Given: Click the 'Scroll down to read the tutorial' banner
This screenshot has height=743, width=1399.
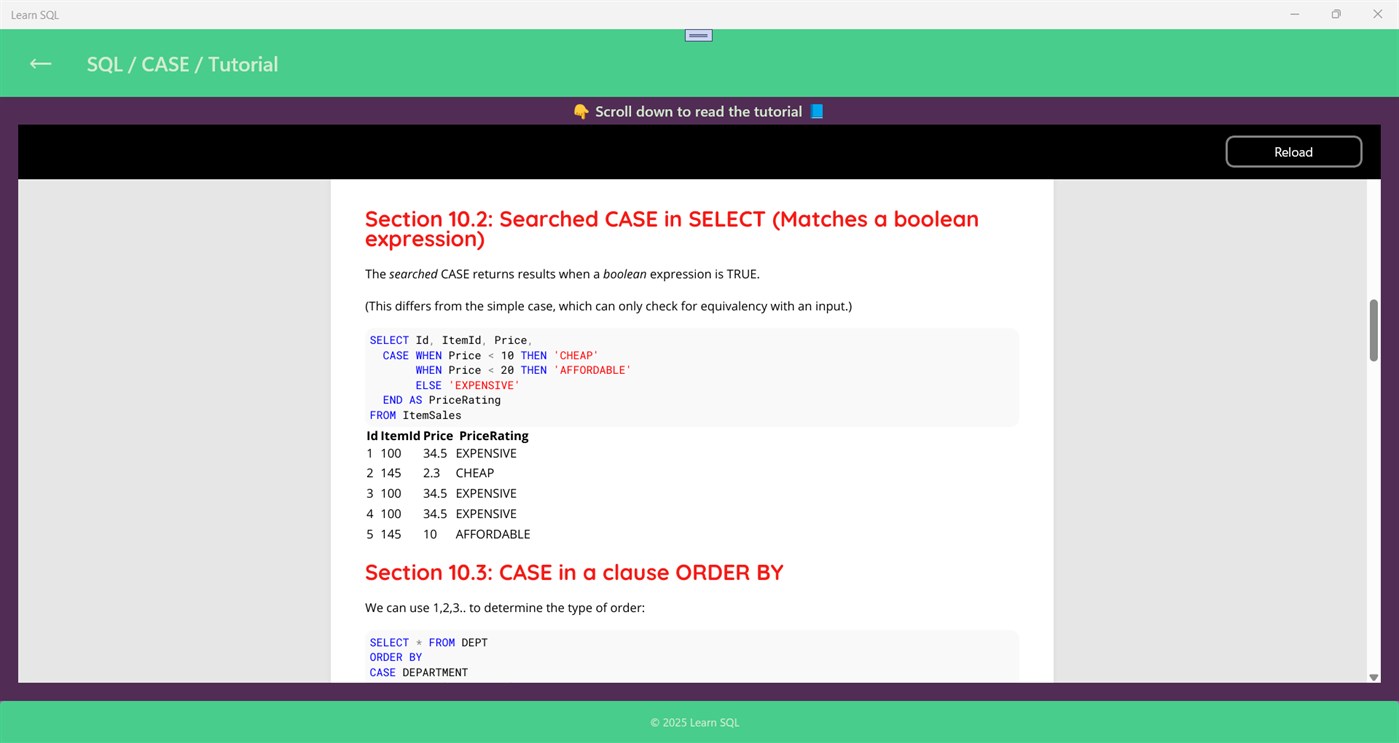Looking at the screenshot, I should pos(698,111).
